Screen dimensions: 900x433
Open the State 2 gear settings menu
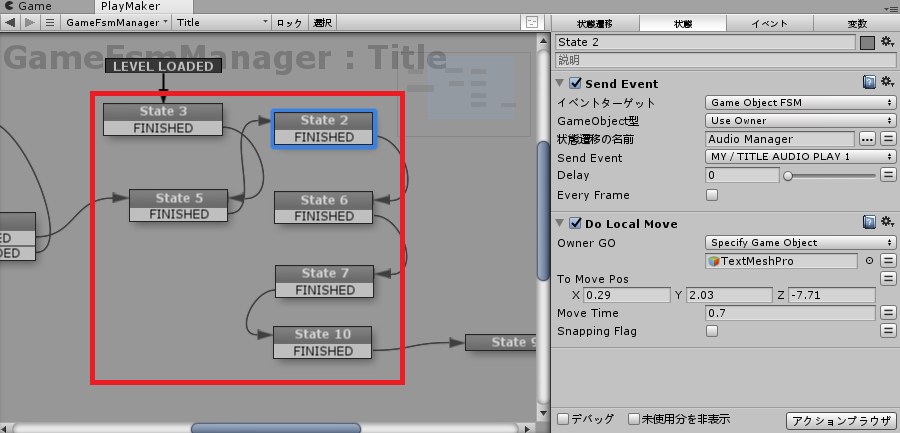[x=887, y=42]
